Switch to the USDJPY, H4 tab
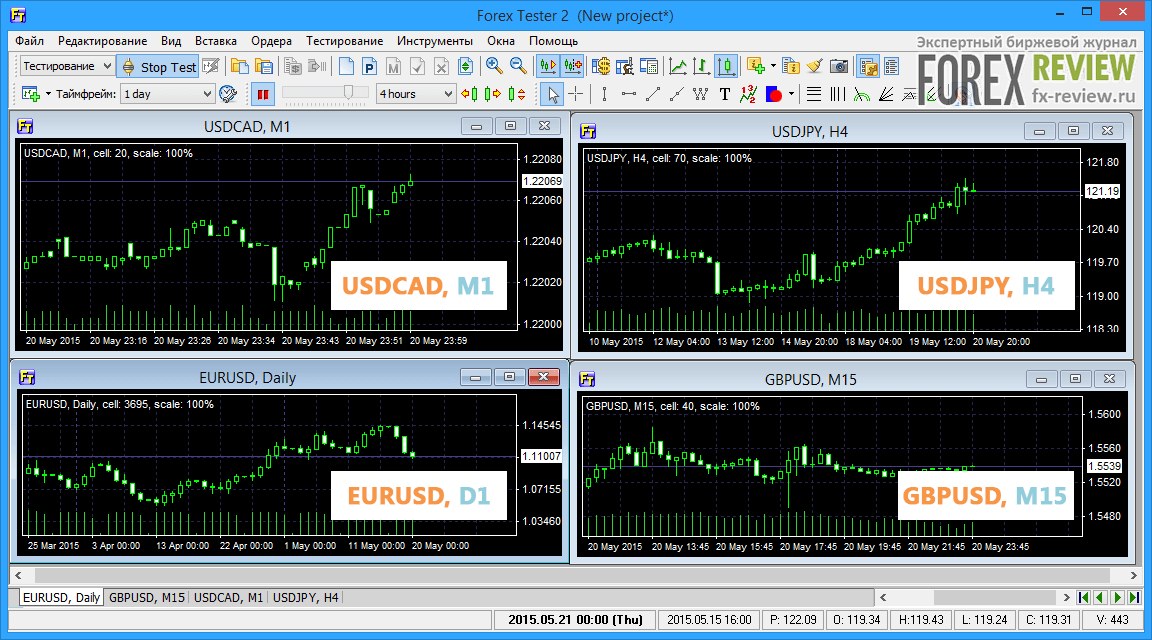This screenshot has width=1152, height=640. click(x=306, y=597)
